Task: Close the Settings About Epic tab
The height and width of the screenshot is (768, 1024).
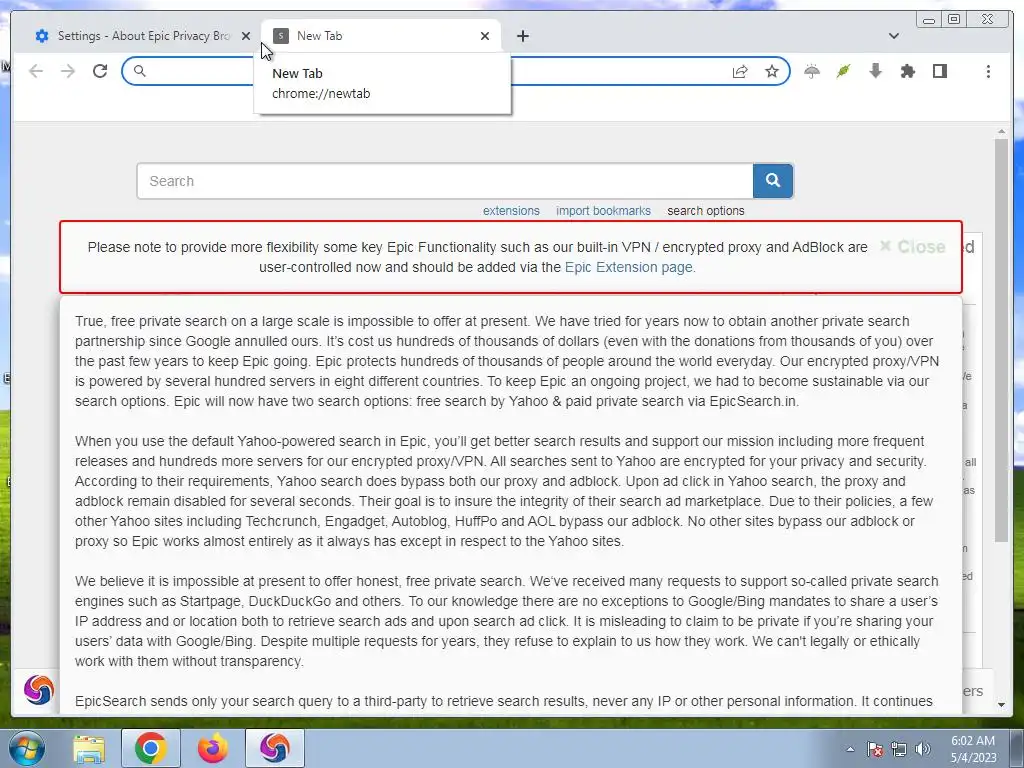Action: [246, 36]
